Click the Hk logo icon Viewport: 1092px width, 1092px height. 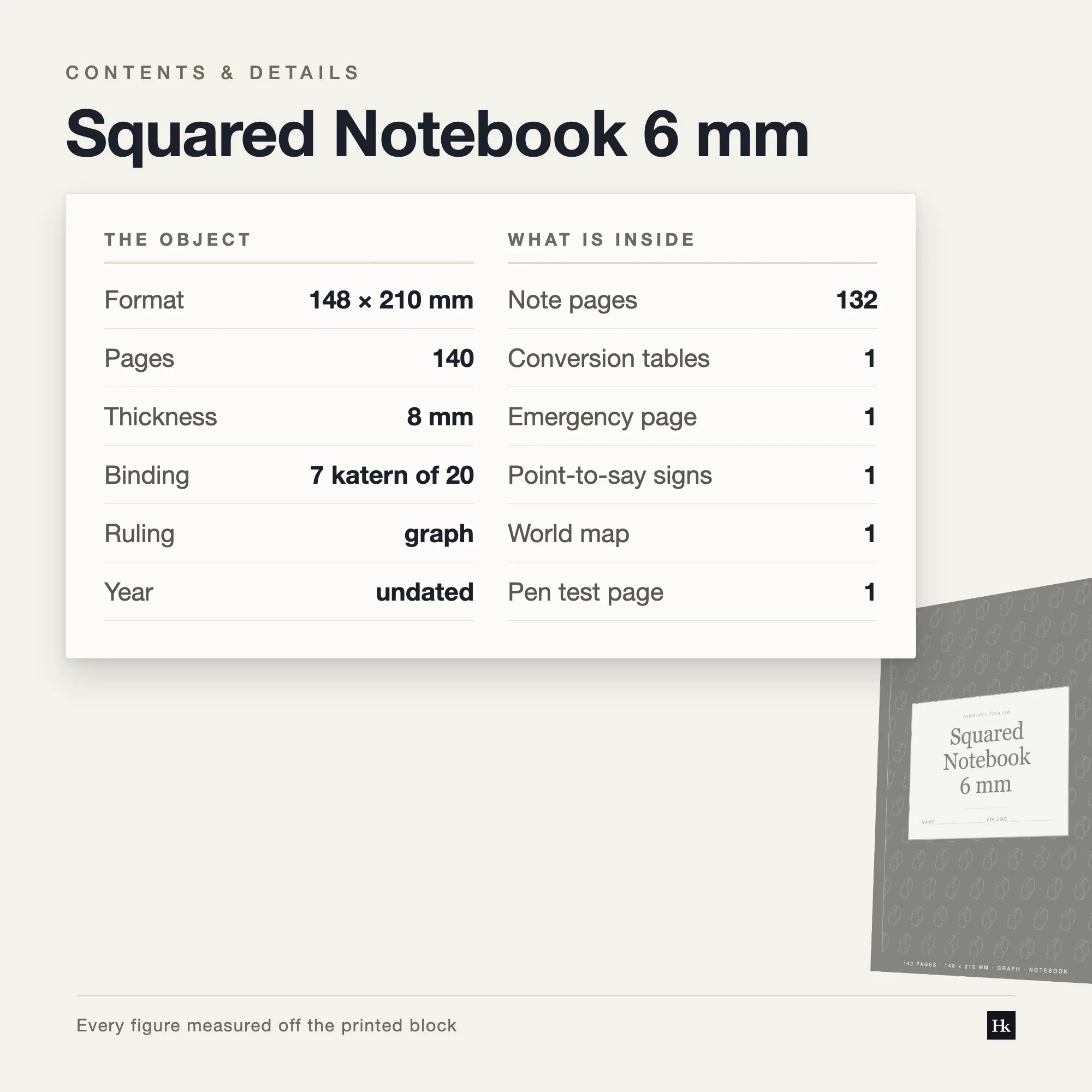click(x=1001, y=1025)
